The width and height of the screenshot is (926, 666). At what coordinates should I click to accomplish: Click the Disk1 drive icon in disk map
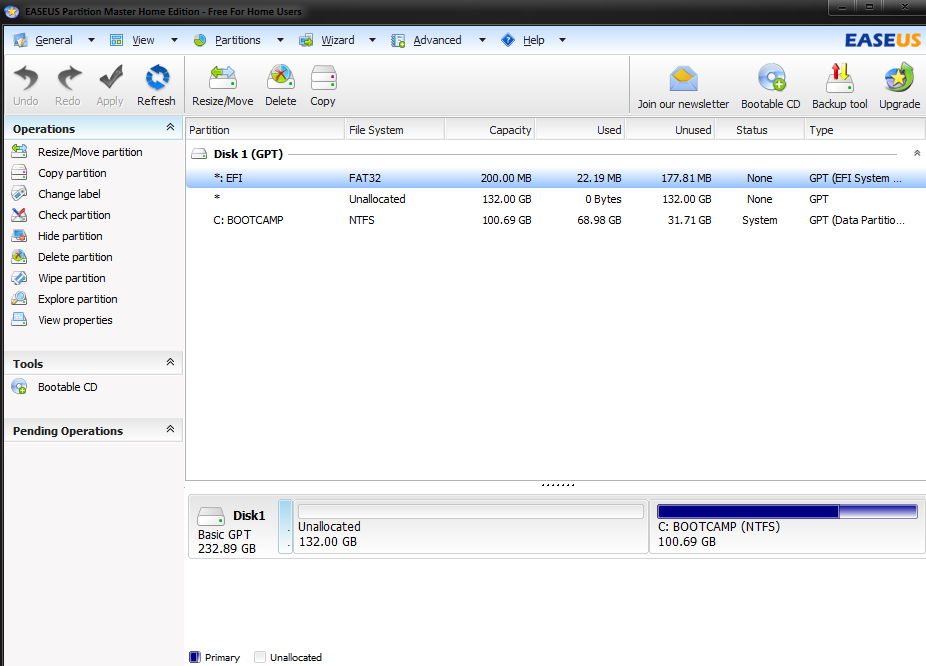(211, 516)
